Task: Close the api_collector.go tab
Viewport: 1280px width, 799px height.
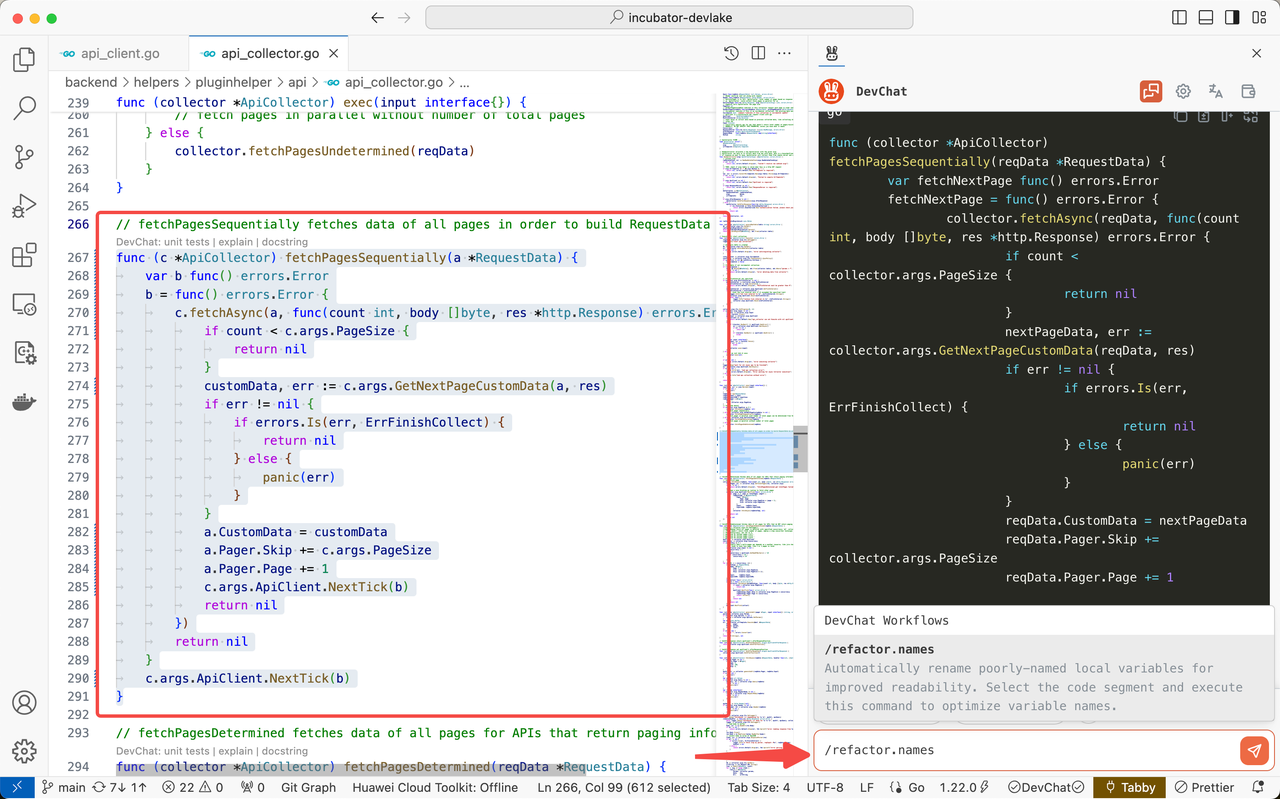Action: click(333, 53)
